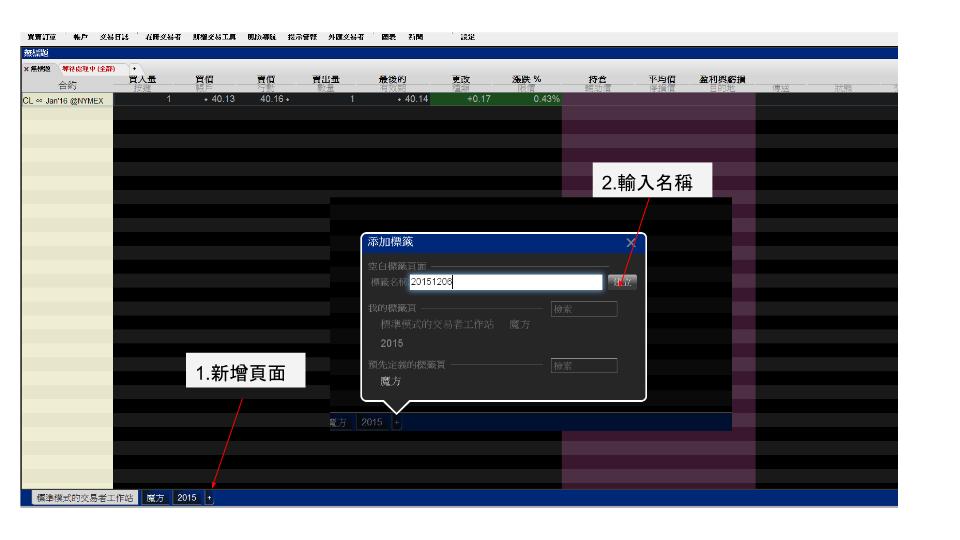Click the 賣價 column header

266,80
